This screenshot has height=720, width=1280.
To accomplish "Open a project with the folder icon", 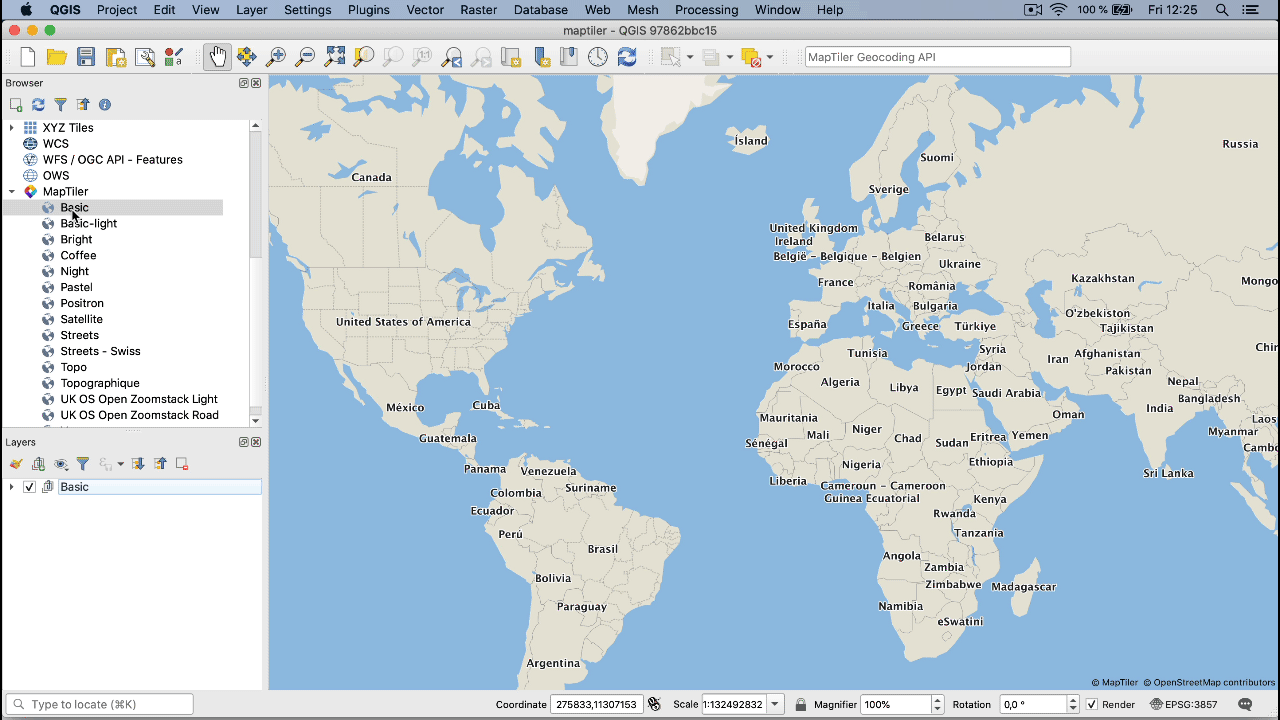I will [x=57, y=57].
